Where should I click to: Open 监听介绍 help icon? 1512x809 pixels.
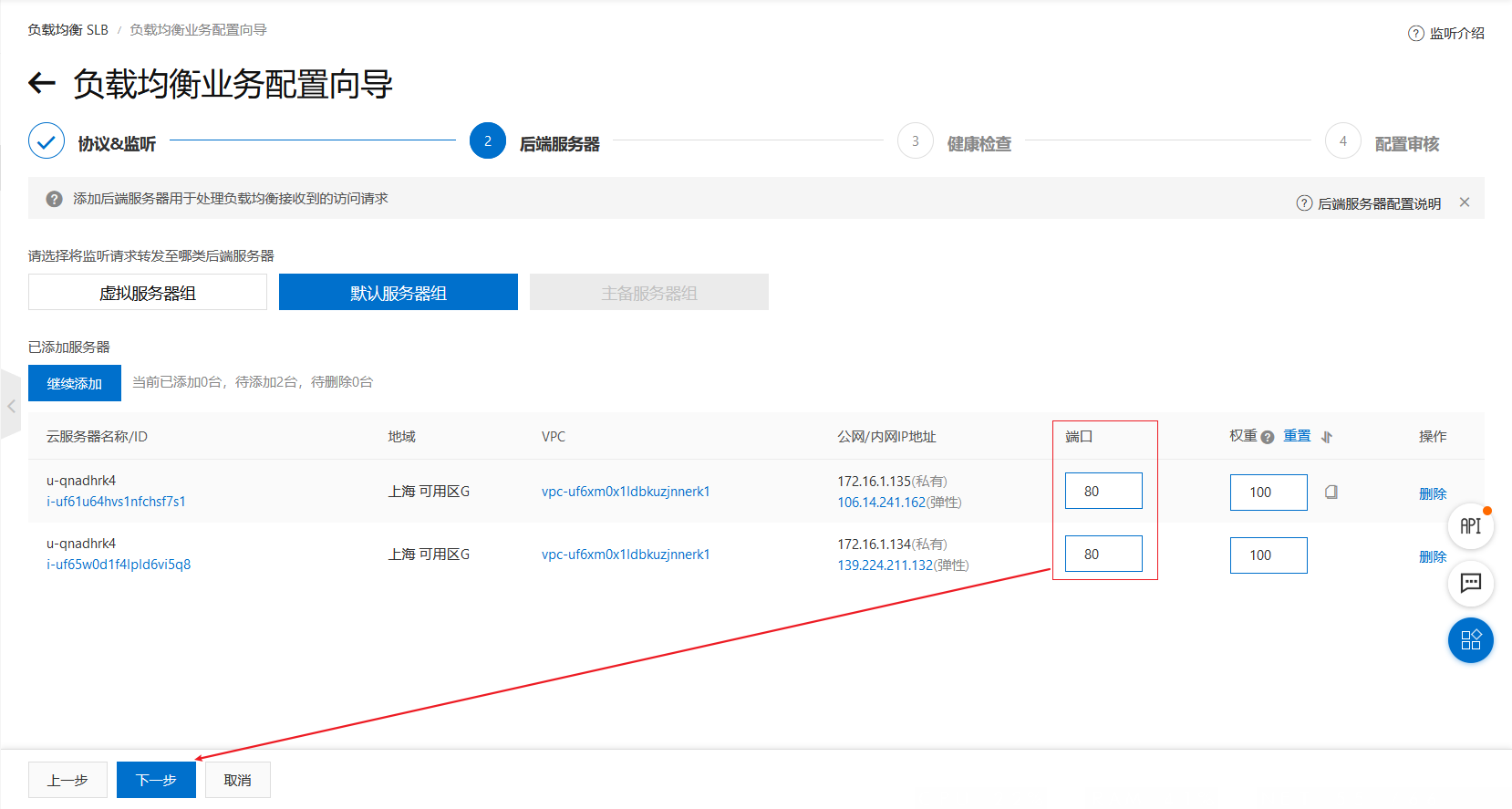pos(1415,34)
